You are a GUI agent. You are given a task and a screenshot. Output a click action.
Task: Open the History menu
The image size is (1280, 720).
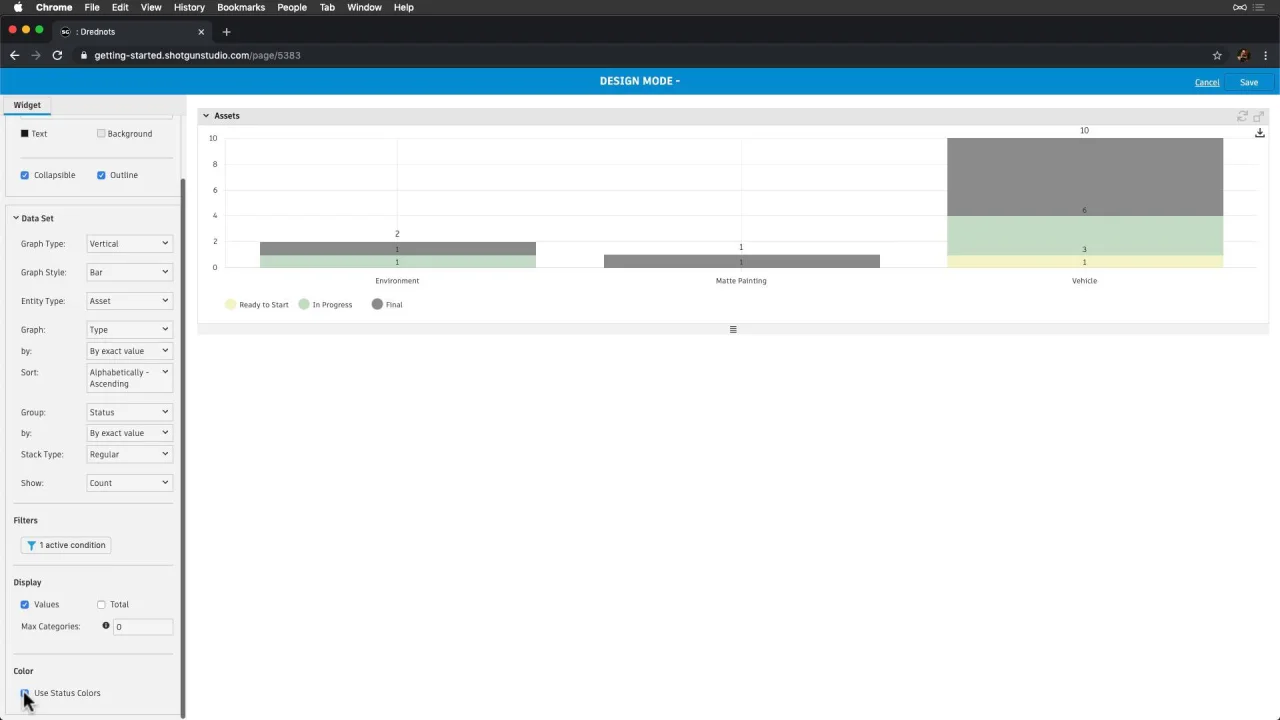point(189,7)
